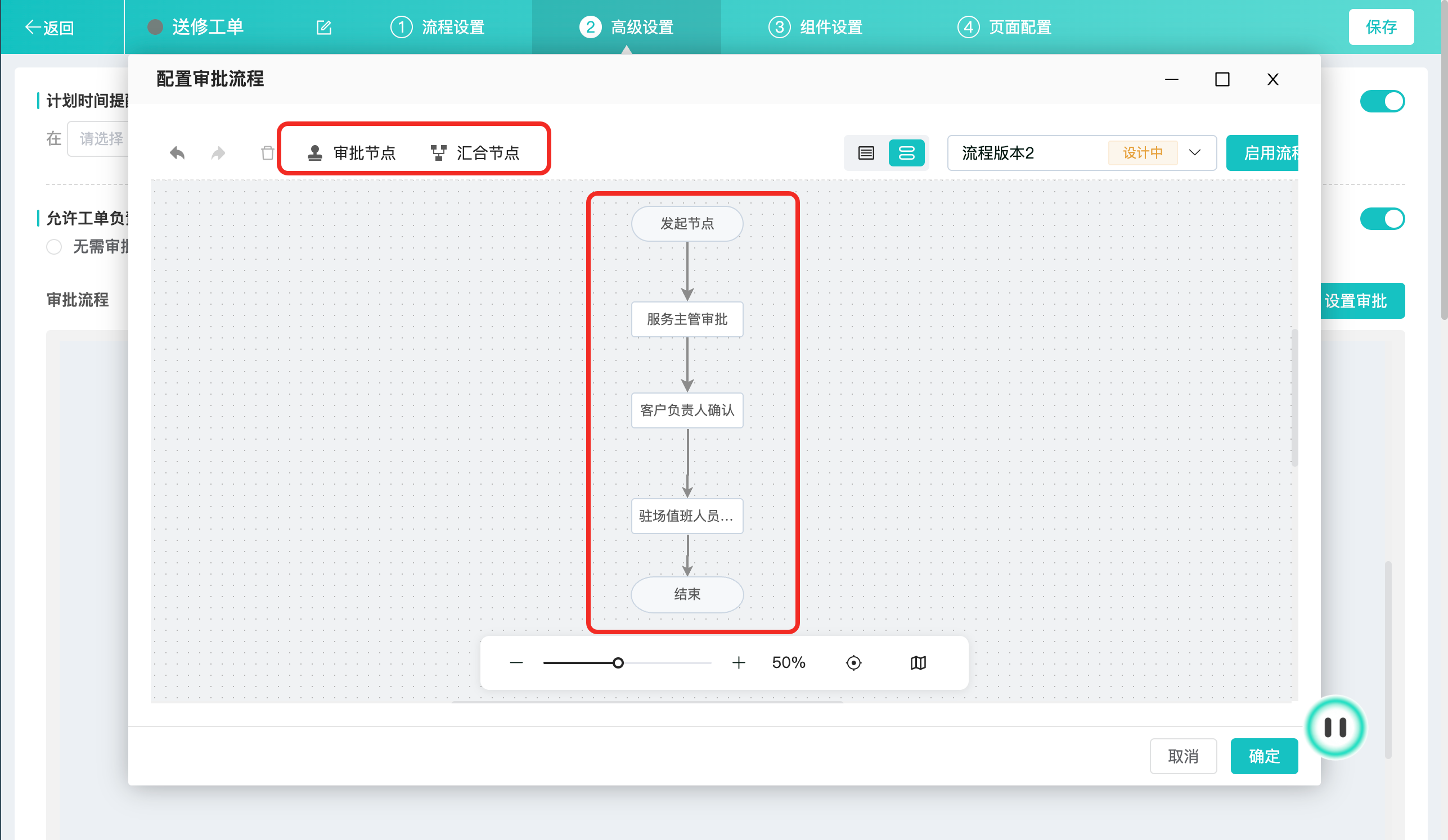Click the trash delete icon

pos(267,153)
